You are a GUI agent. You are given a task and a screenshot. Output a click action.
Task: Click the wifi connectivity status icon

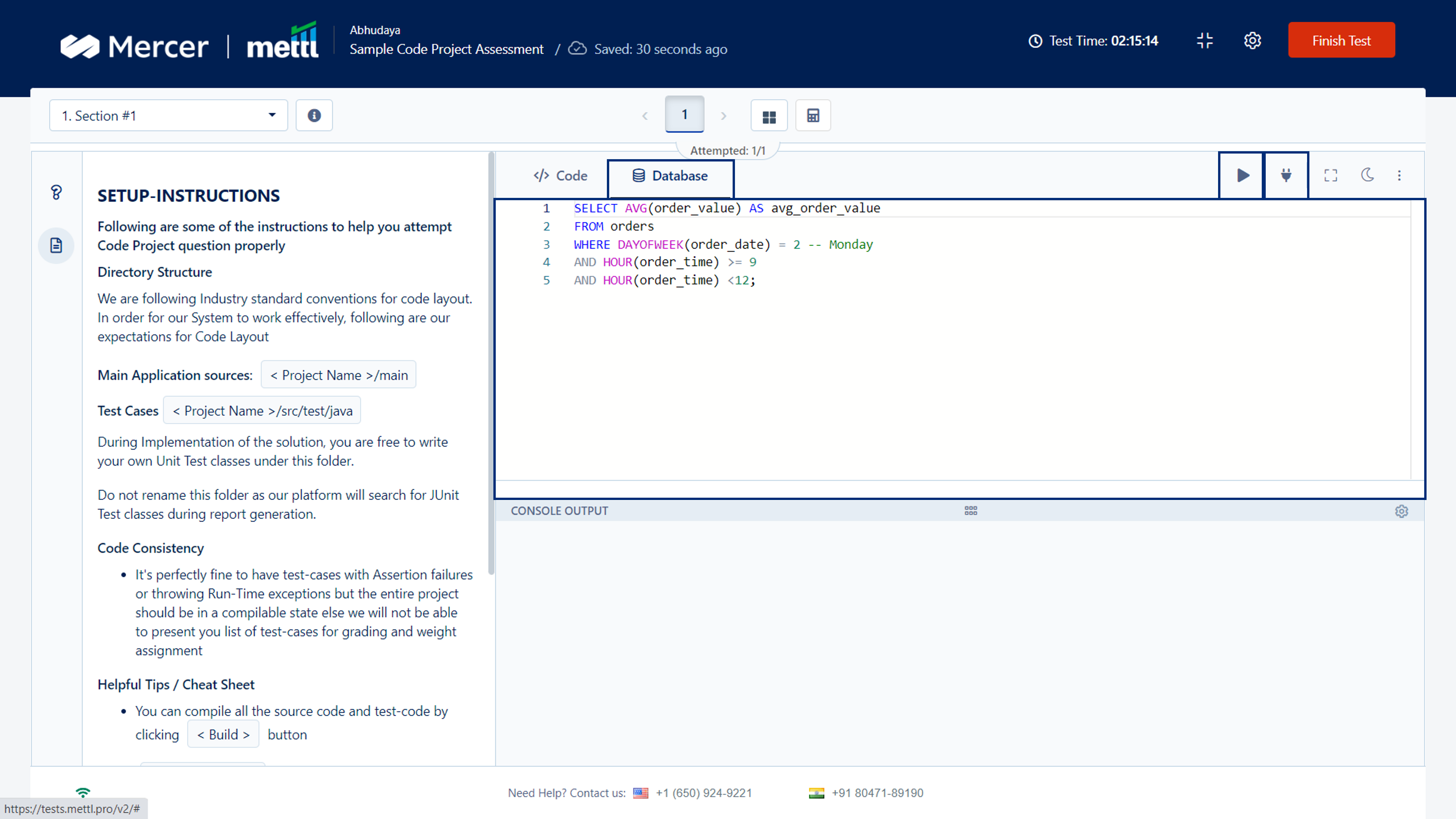[83, 792]
